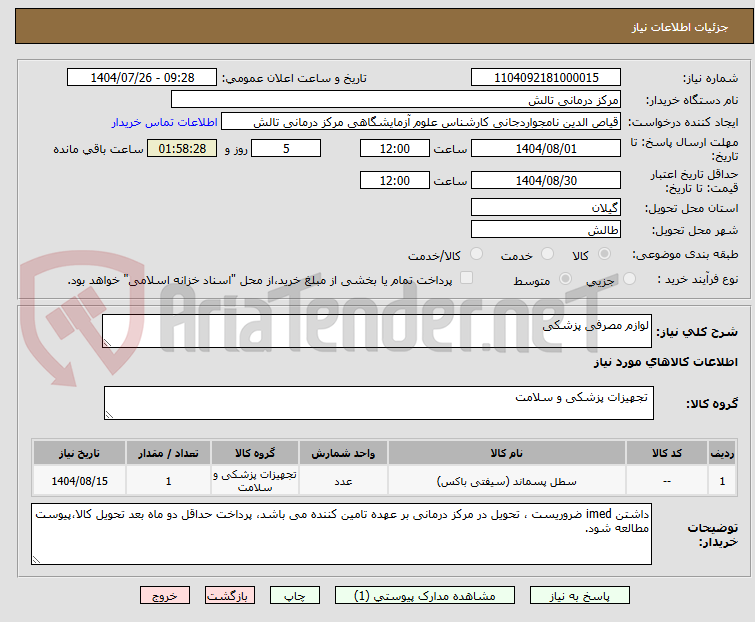Click the price validity time 12:00 field
This screenshot has height=622, width=755.
[394, 180]
